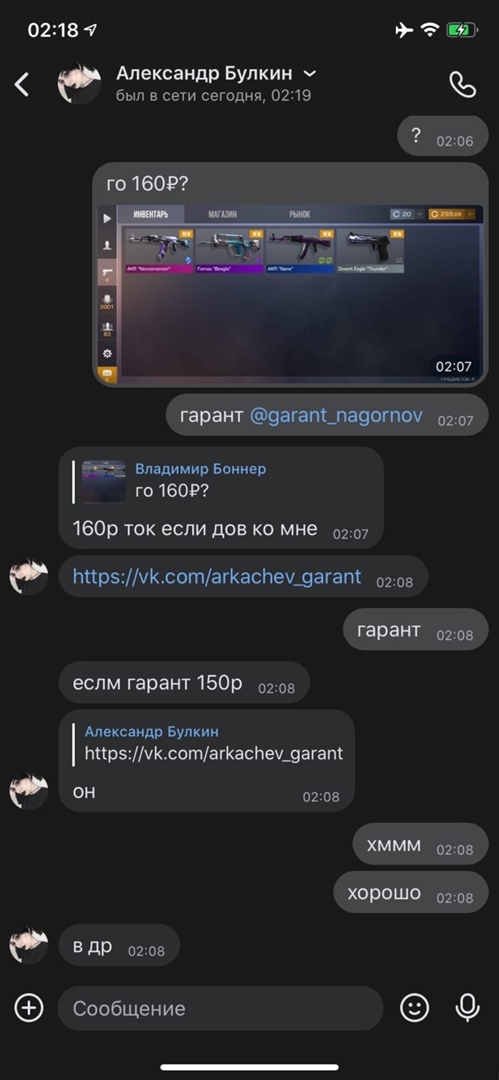Open Александр Булкин profile avatar in header

[79, 84]
